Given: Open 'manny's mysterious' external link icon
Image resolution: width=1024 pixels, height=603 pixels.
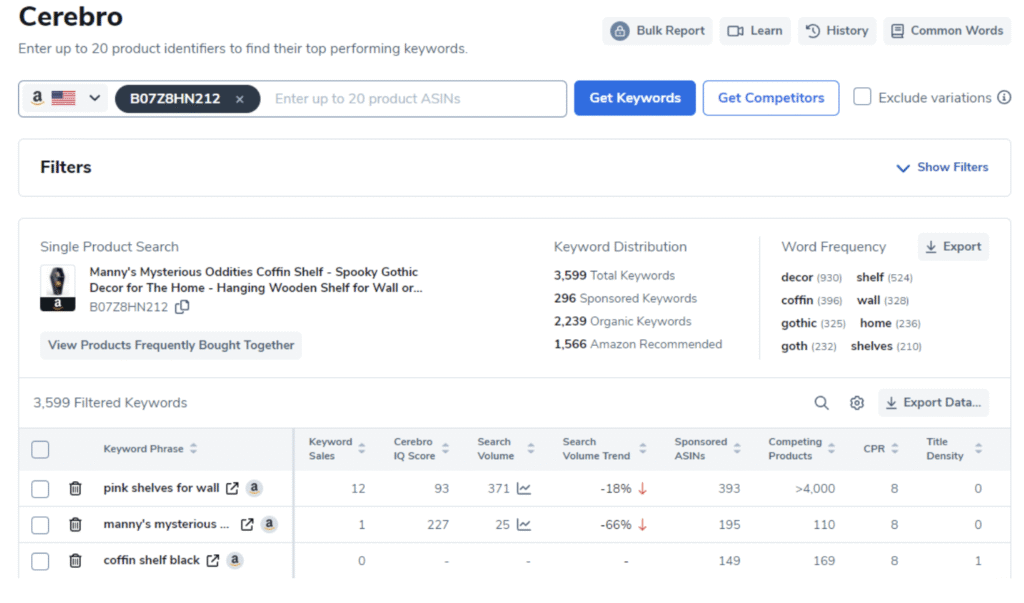Looking at the screenshot, I should coord(247,525).
